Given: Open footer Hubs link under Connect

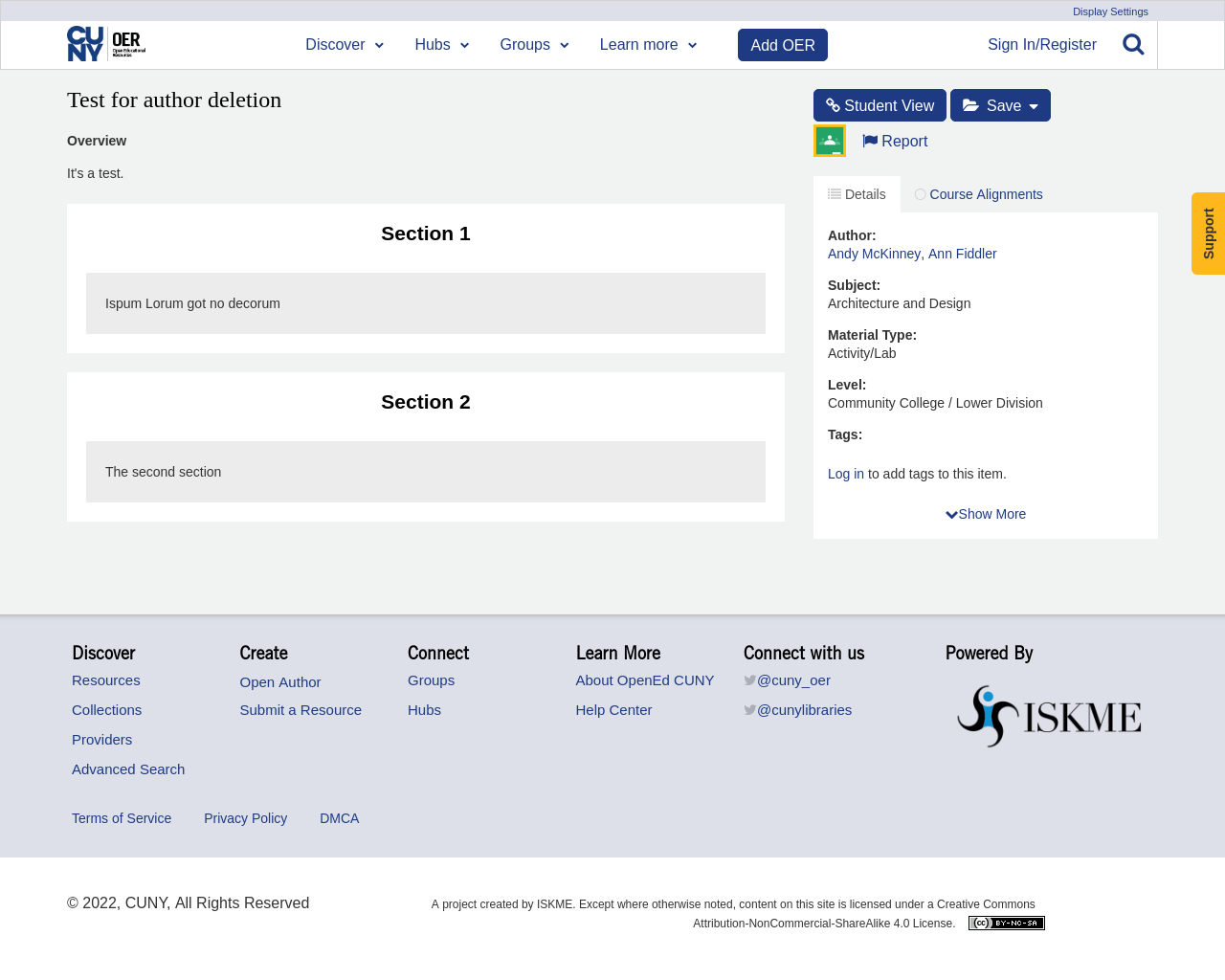Looking at the screenshot, I should point(424,710).
